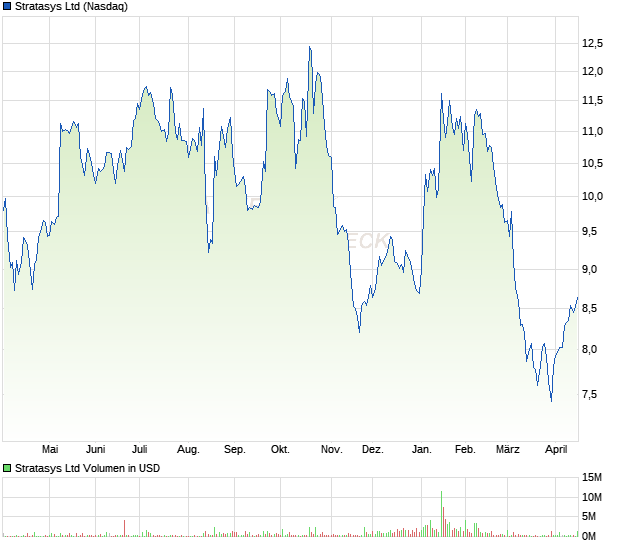Click the 'Jan.' month label

point(422,449)
